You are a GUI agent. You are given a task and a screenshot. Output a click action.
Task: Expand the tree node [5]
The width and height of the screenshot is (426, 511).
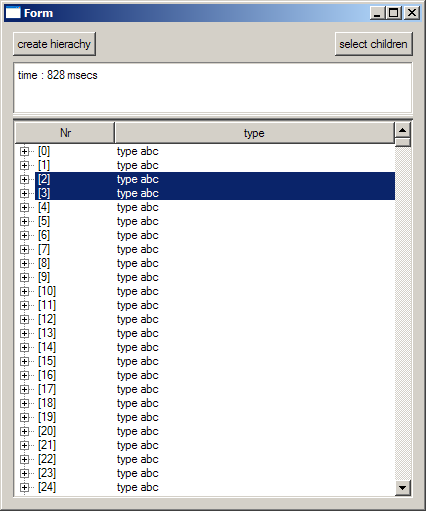[x=24, y=222]
